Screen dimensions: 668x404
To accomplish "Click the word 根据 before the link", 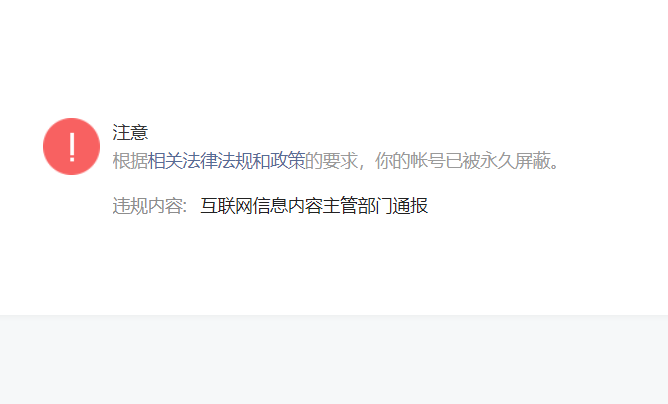I will (x=130, y=161).
